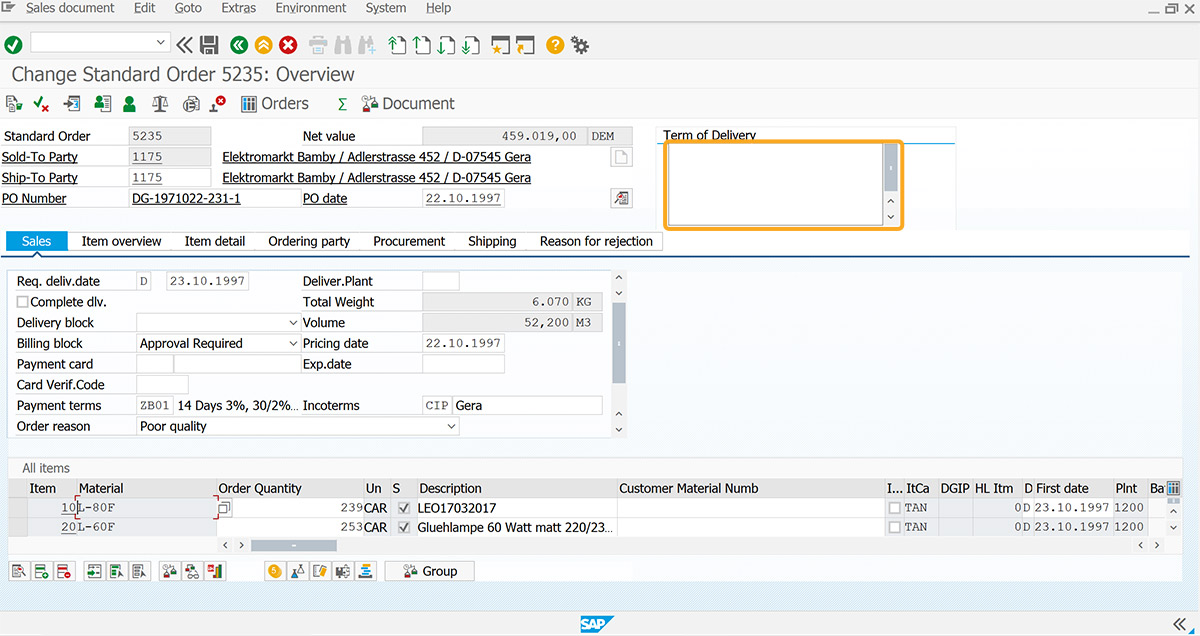Click the create new session icon
The height and width of the screenshot is (636, 1200).
pos(500,45)
